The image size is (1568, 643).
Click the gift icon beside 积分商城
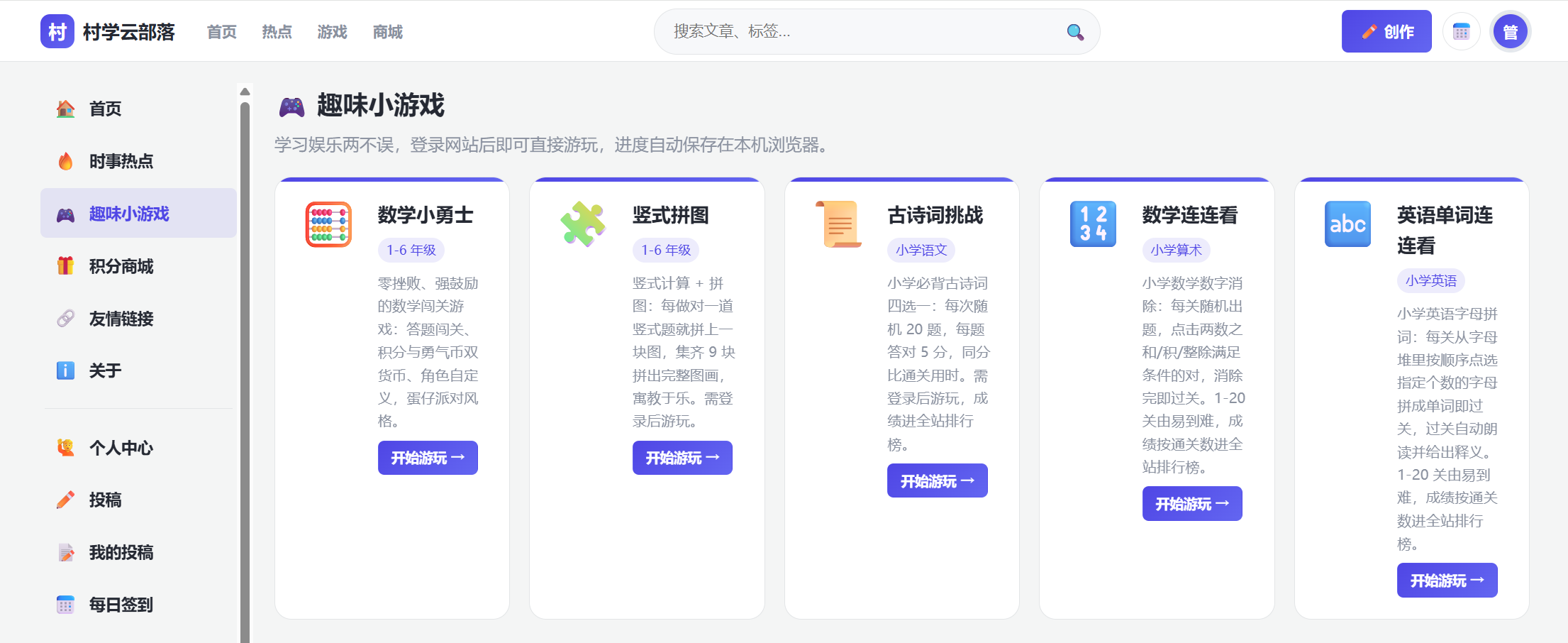tap(65, 266)
